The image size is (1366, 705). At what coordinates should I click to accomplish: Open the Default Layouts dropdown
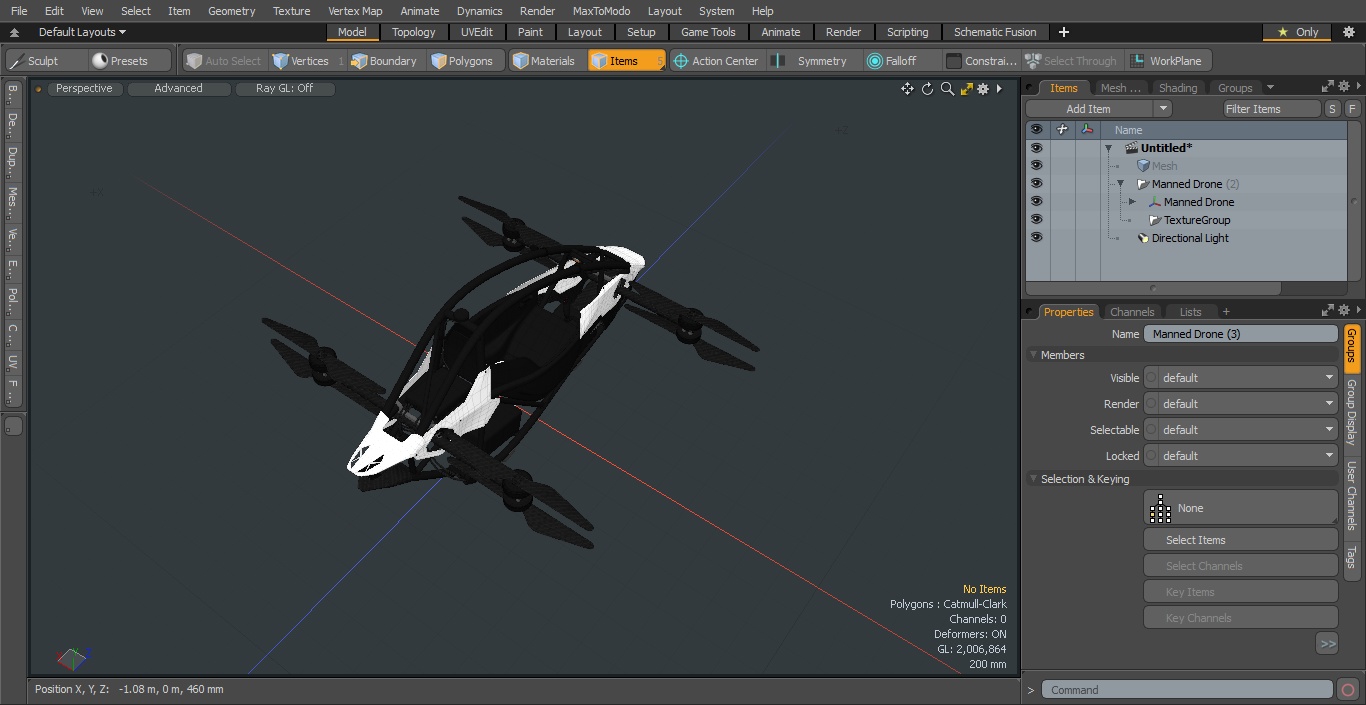click(x=82, y=32)
